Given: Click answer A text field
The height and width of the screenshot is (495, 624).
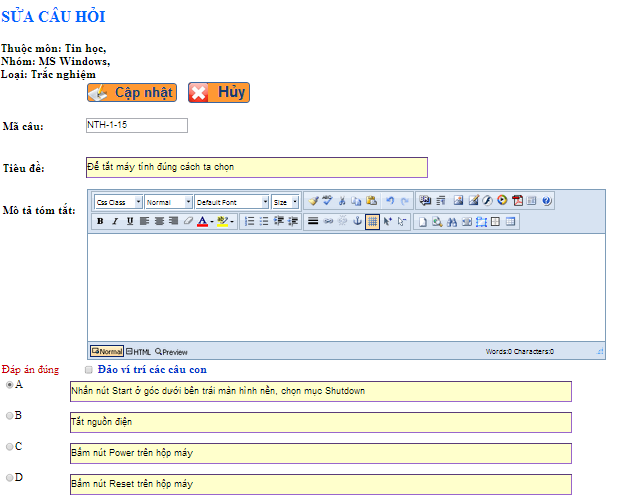Looking at the screenshot, I should pos(321,392).
